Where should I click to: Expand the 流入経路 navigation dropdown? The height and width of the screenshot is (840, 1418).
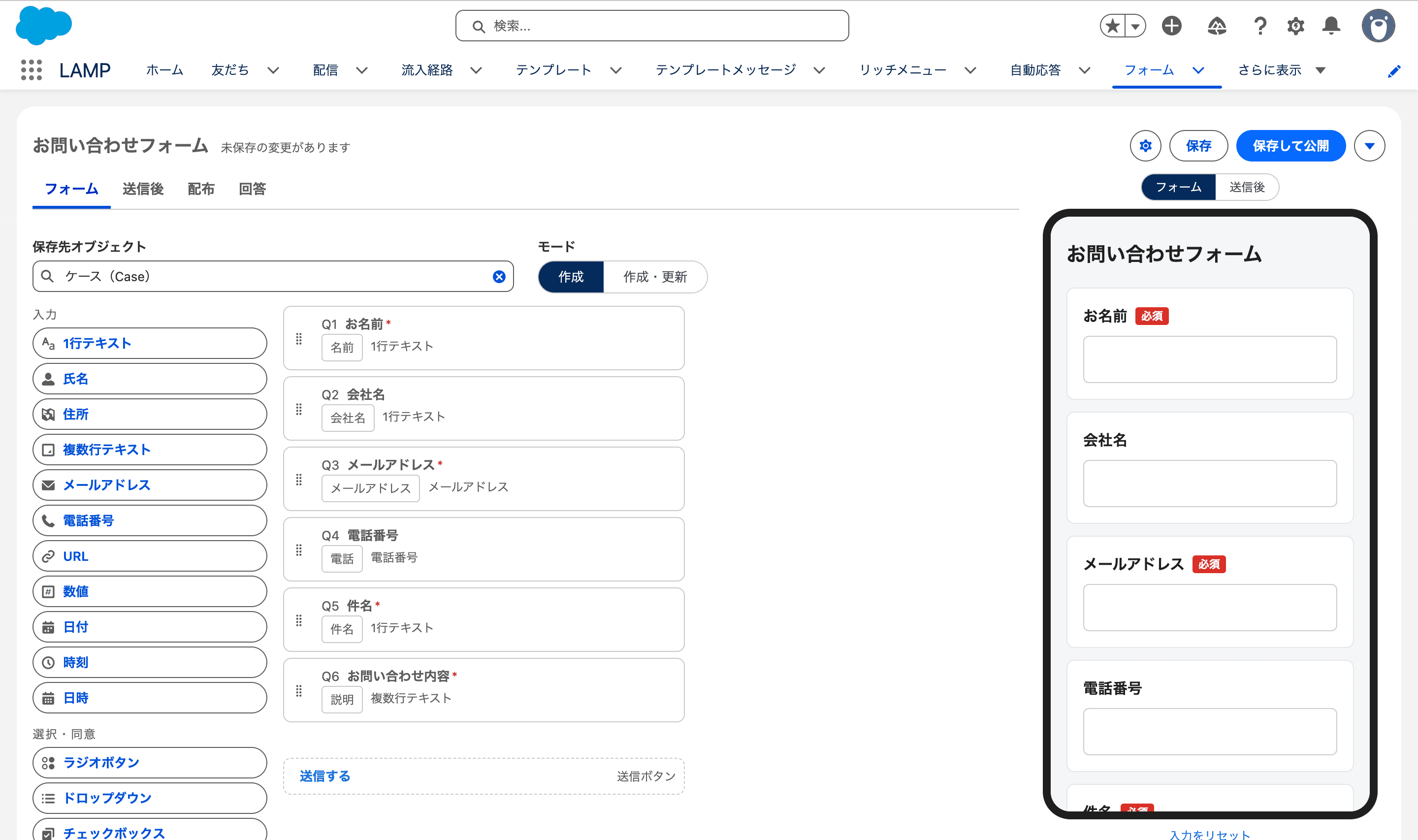[476, 71]
